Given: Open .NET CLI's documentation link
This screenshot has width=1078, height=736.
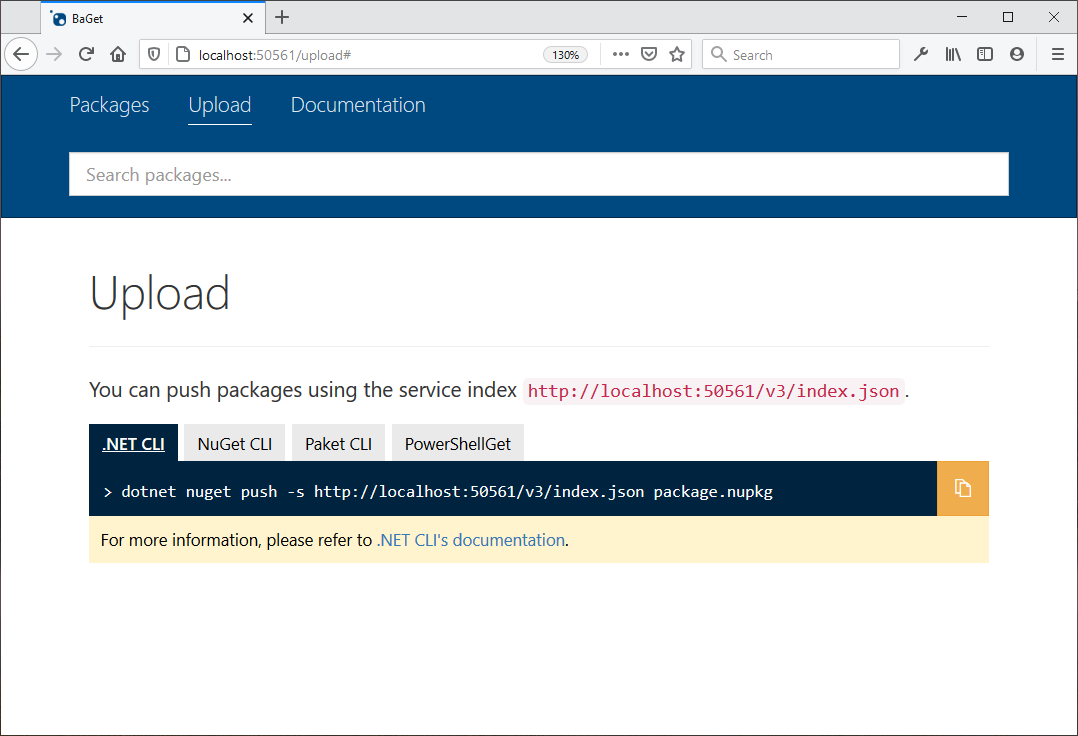Looking at the screenshot, I should point(471,540).
